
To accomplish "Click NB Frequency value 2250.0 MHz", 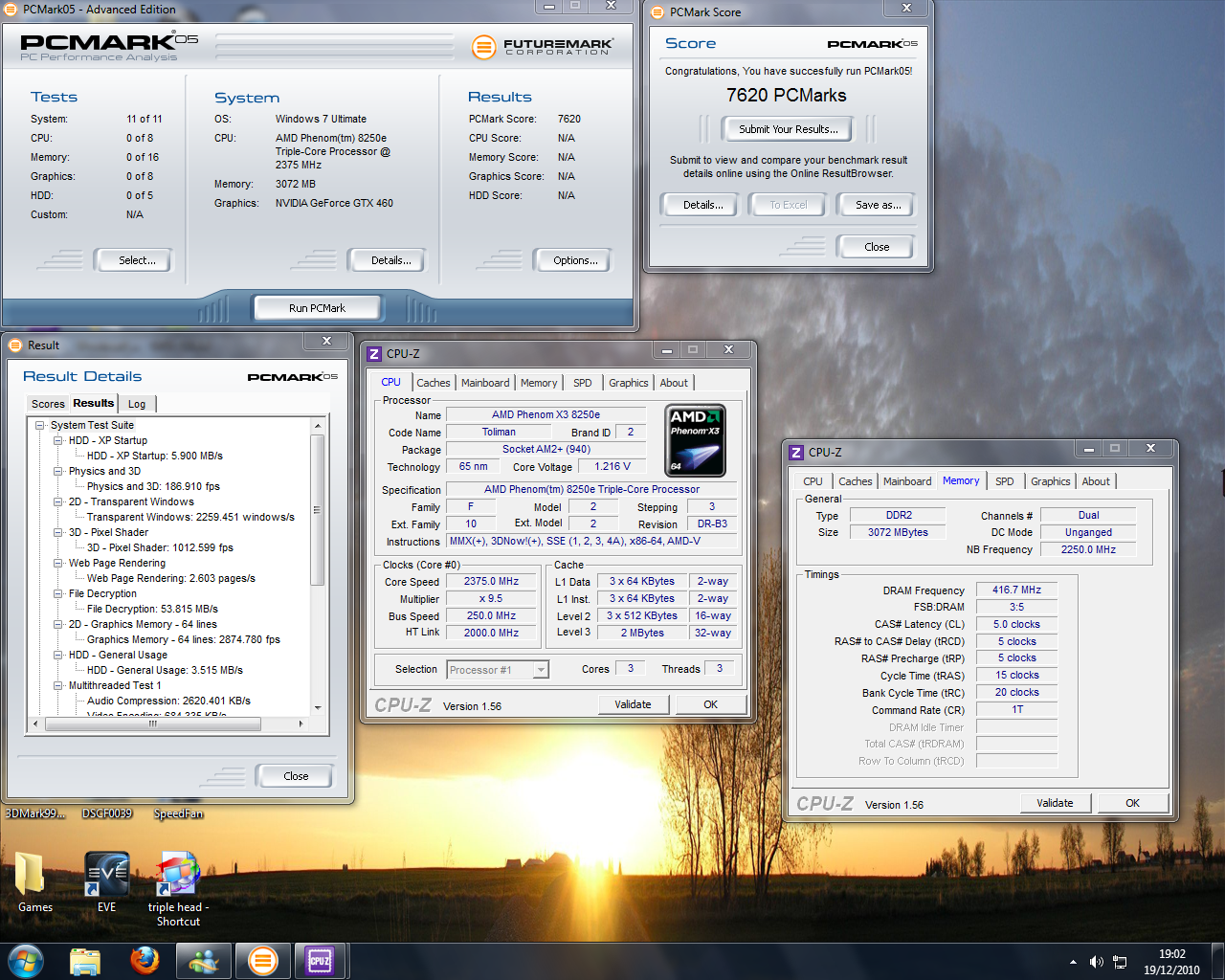I will (x=1088, y=550).
